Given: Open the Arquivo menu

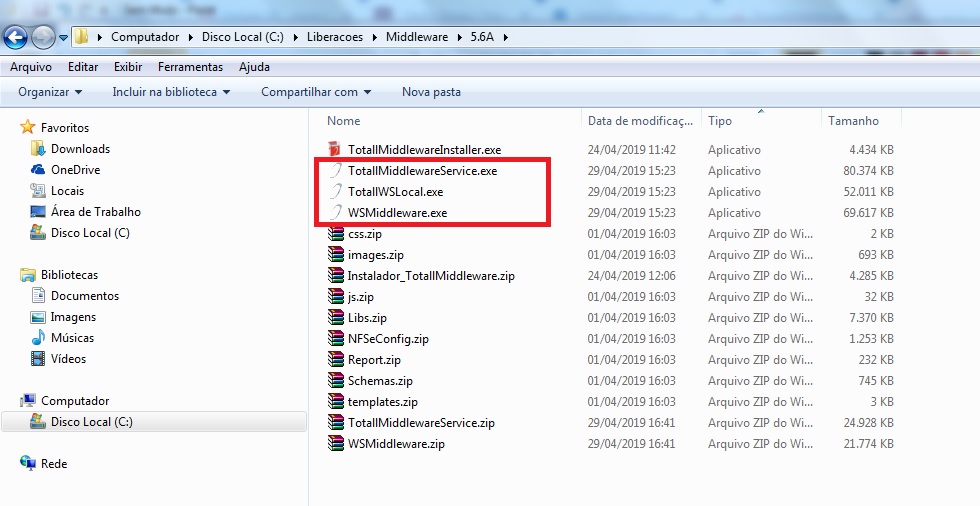Looking at the screenshot, I should pos(31,67).
